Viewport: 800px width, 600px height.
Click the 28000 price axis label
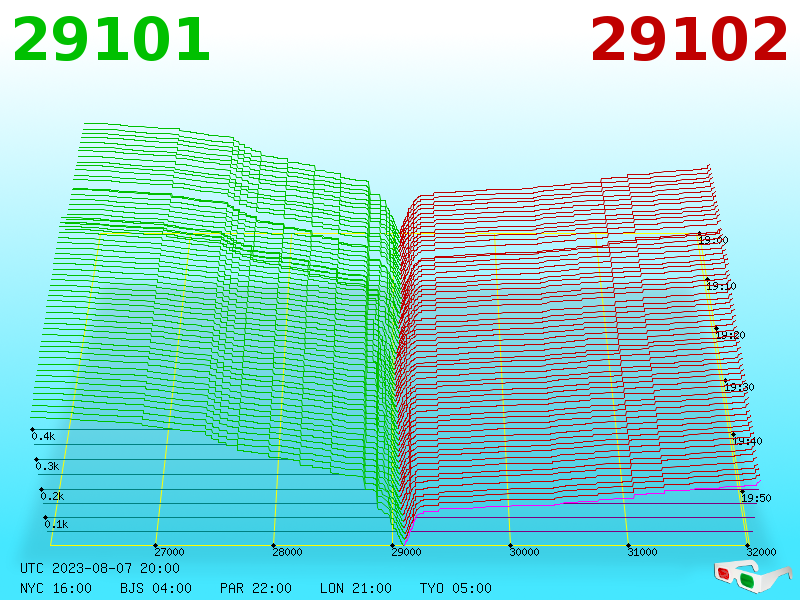click(x=287, y=552)
